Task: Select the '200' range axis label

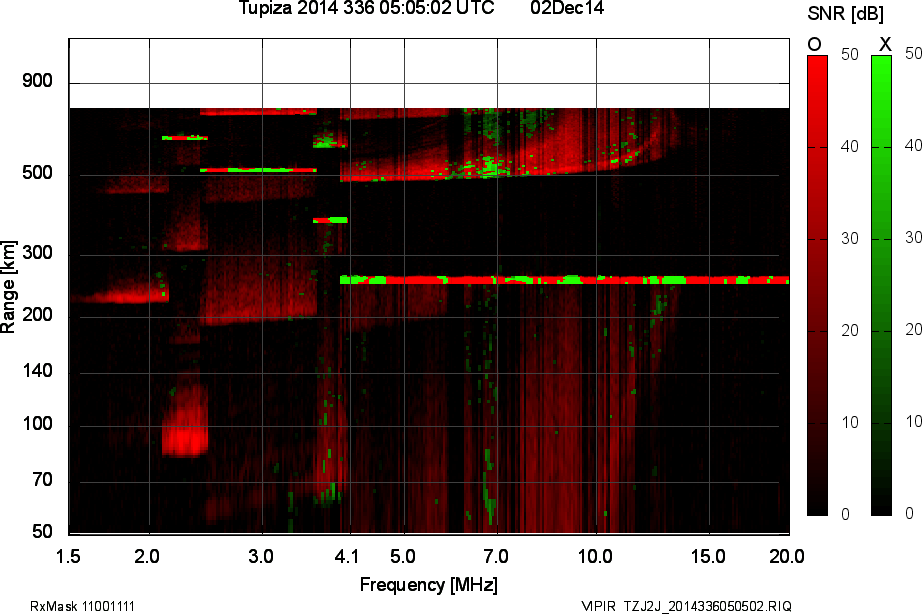Action: (38, 315)
